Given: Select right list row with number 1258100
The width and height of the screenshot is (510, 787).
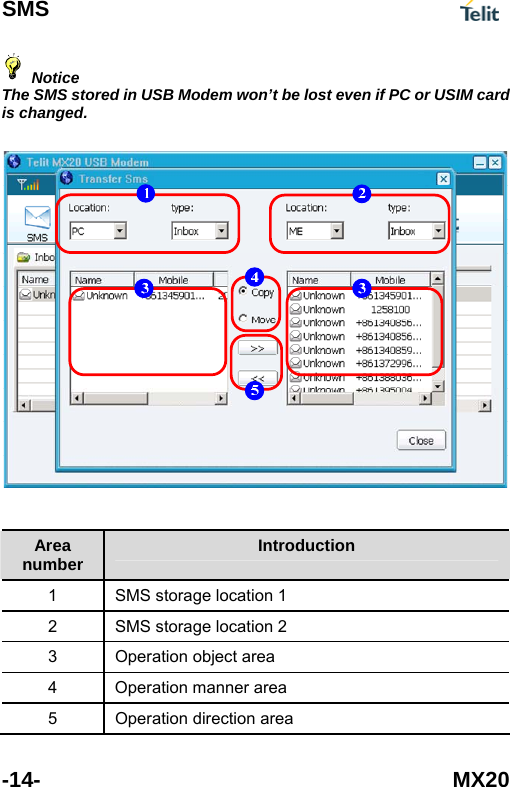Looking at the screenshot, I should [x=359, y=309].
